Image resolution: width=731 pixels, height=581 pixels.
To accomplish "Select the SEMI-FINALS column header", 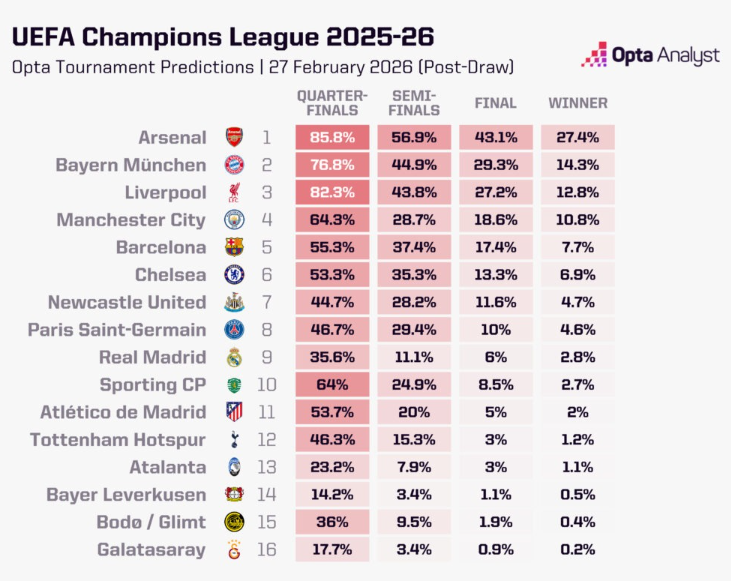I will click(x=412, y=103).
